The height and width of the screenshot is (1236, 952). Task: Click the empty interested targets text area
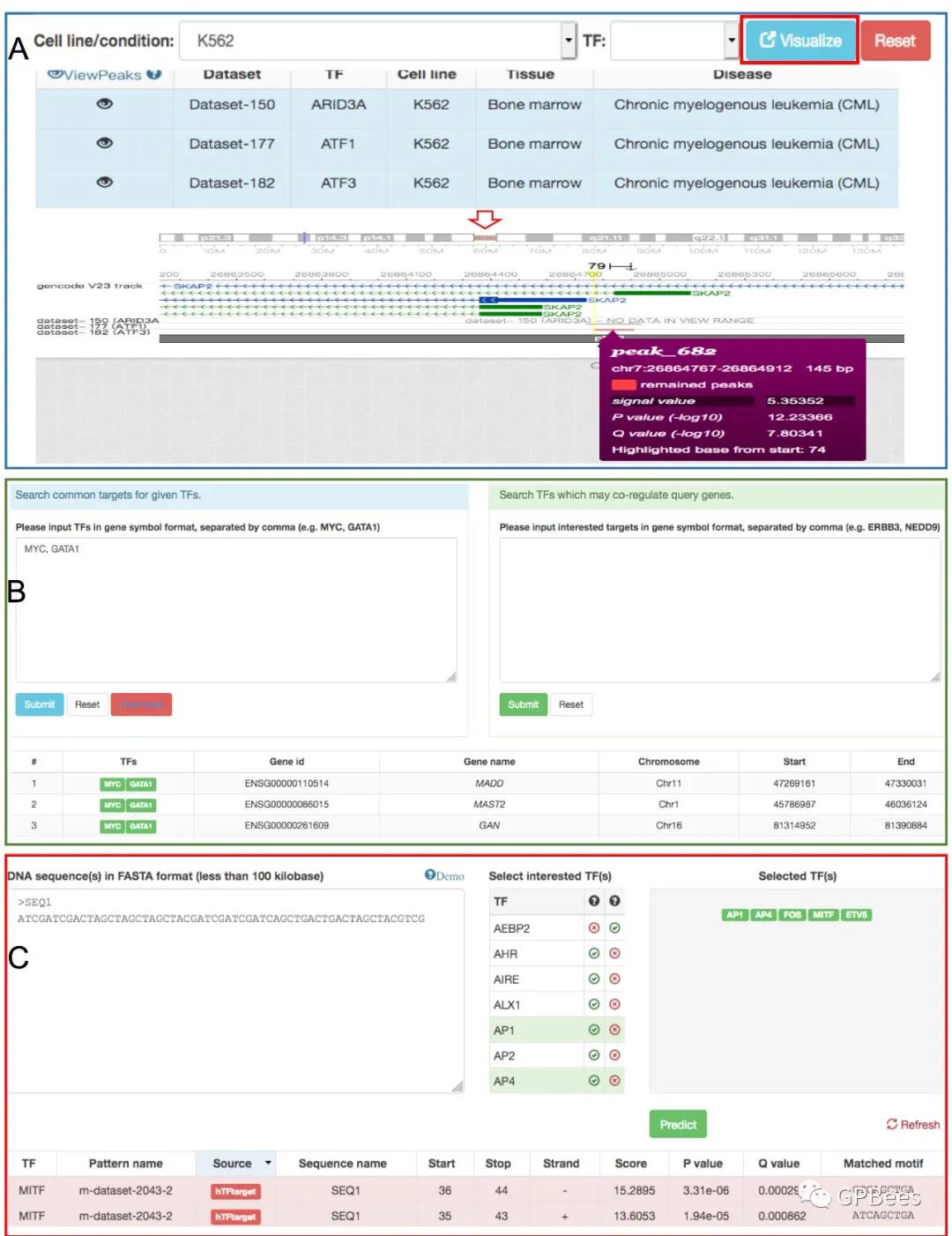pos(720,610)
